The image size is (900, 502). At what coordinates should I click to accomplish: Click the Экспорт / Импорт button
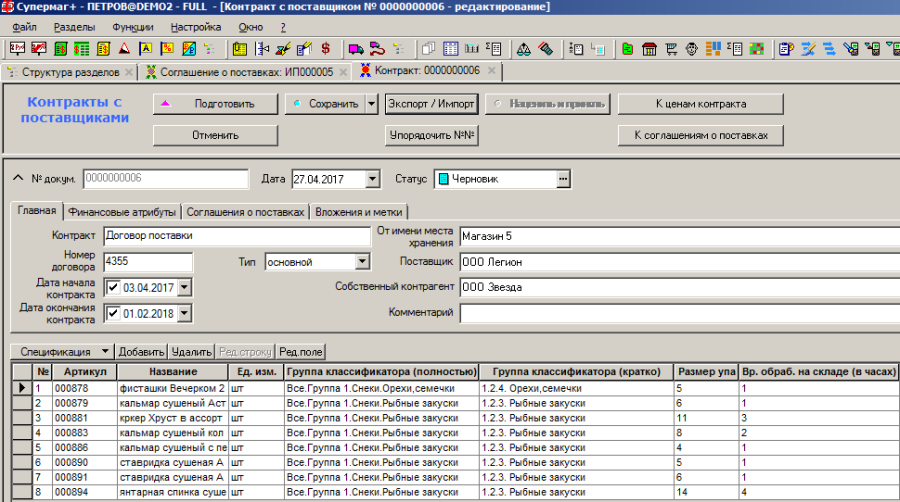pyautogui.click(x=432, y=104)
